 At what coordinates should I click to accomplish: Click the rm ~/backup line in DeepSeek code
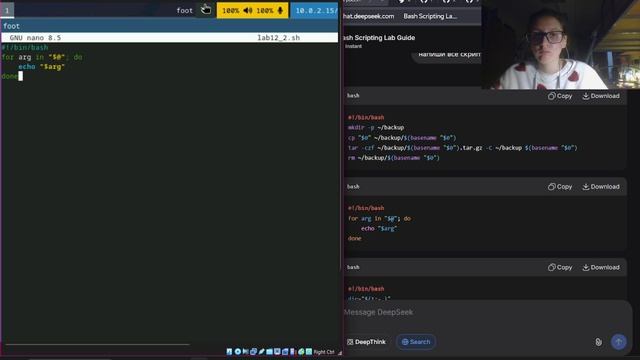pos(394,158)
